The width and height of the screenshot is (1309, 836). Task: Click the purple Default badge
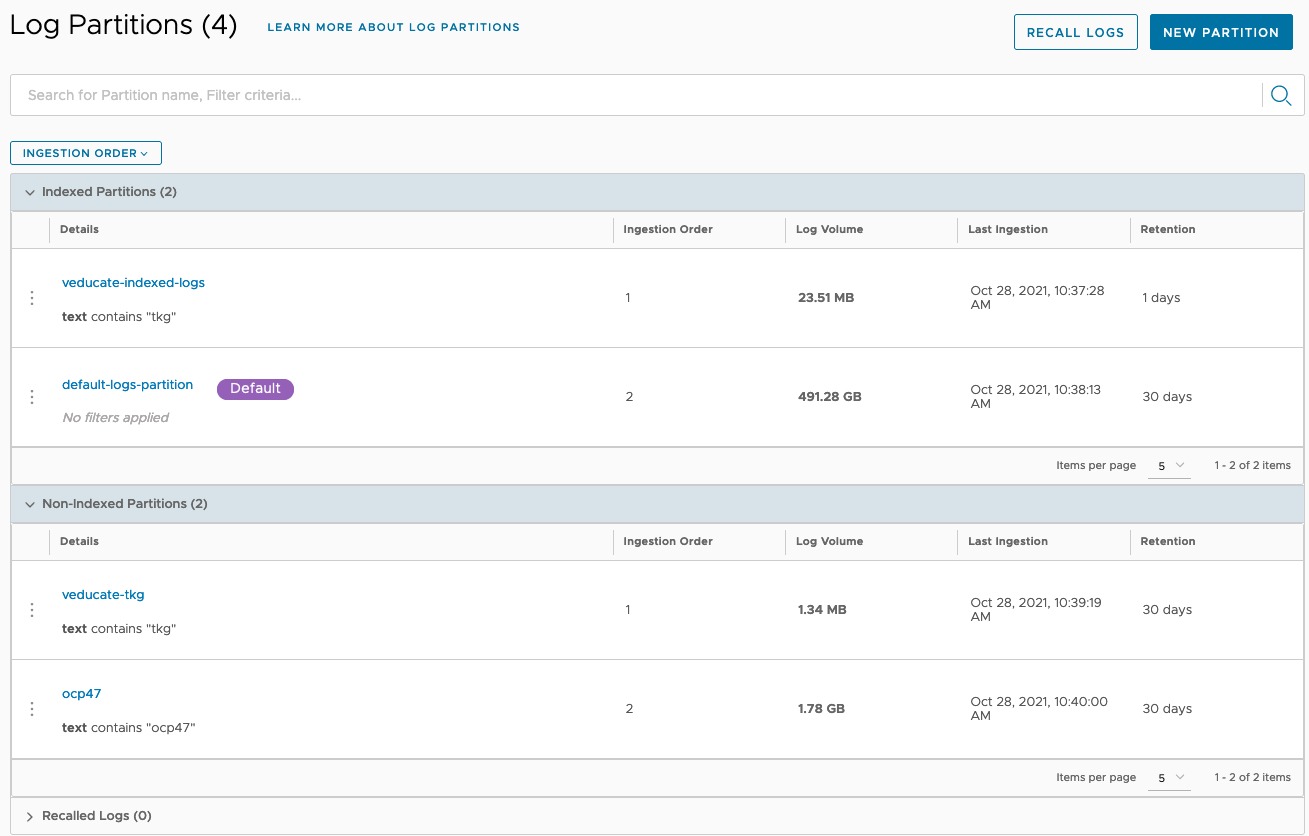255,389
